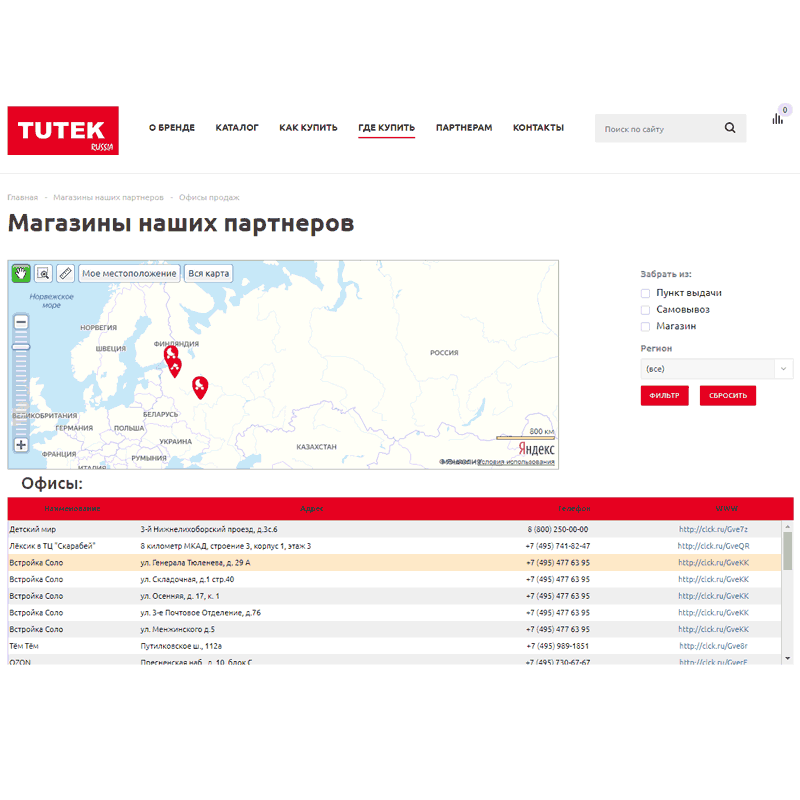Click the table scrollbar up arrow
This screenshot has width=800, height=800.
(787, 526)
